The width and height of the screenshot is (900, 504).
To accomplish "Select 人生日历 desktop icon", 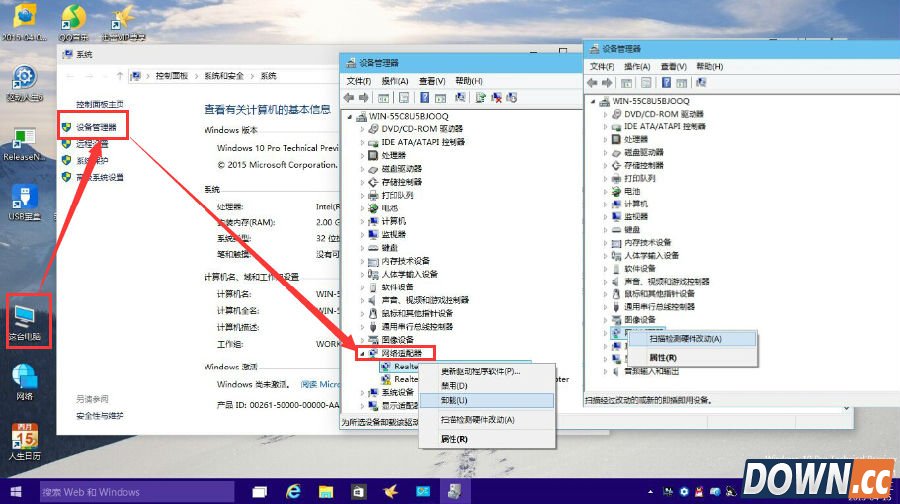I will [x=25, y=442].
